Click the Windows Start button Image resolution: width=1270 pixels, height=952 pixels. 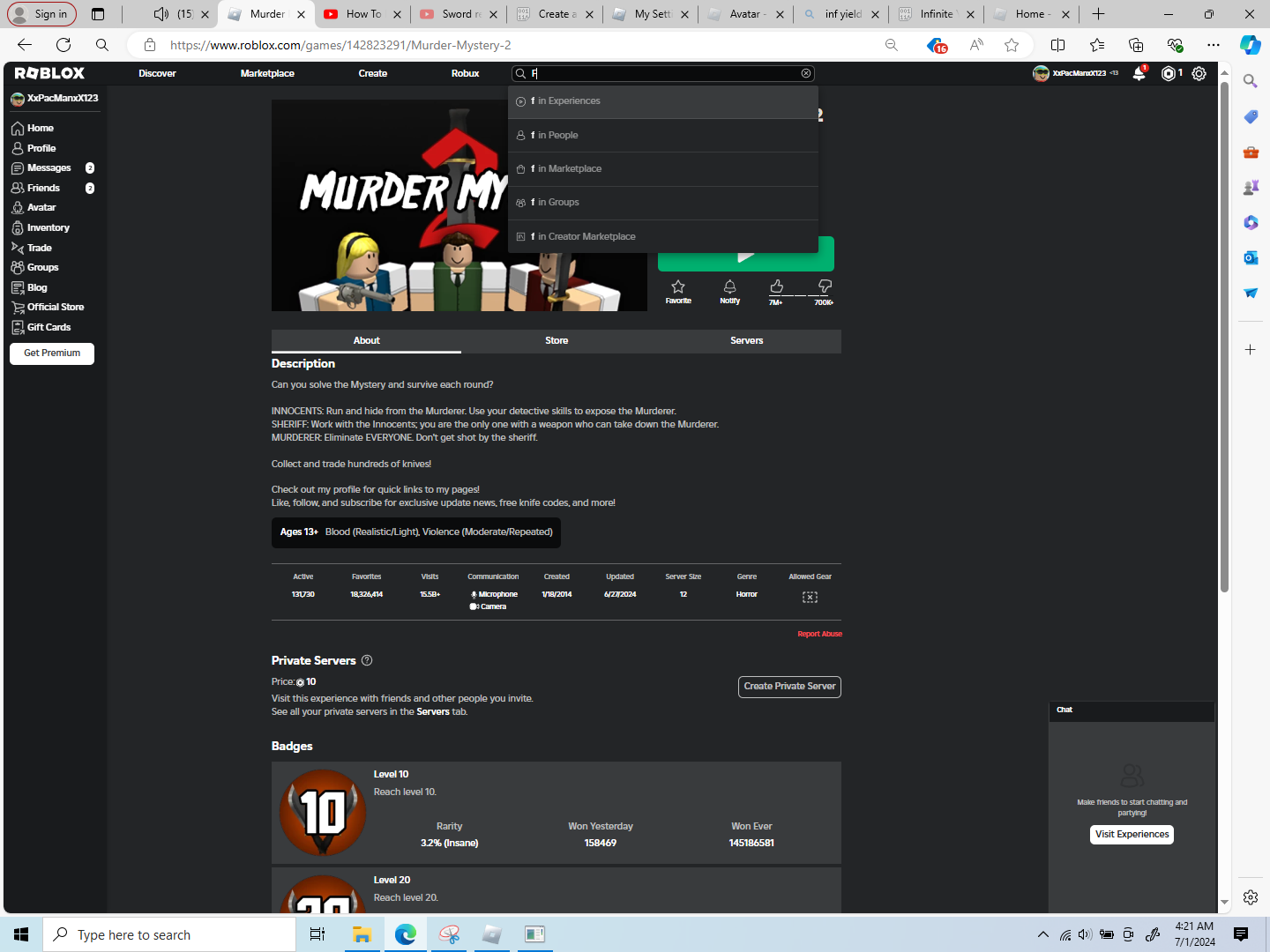21,934
